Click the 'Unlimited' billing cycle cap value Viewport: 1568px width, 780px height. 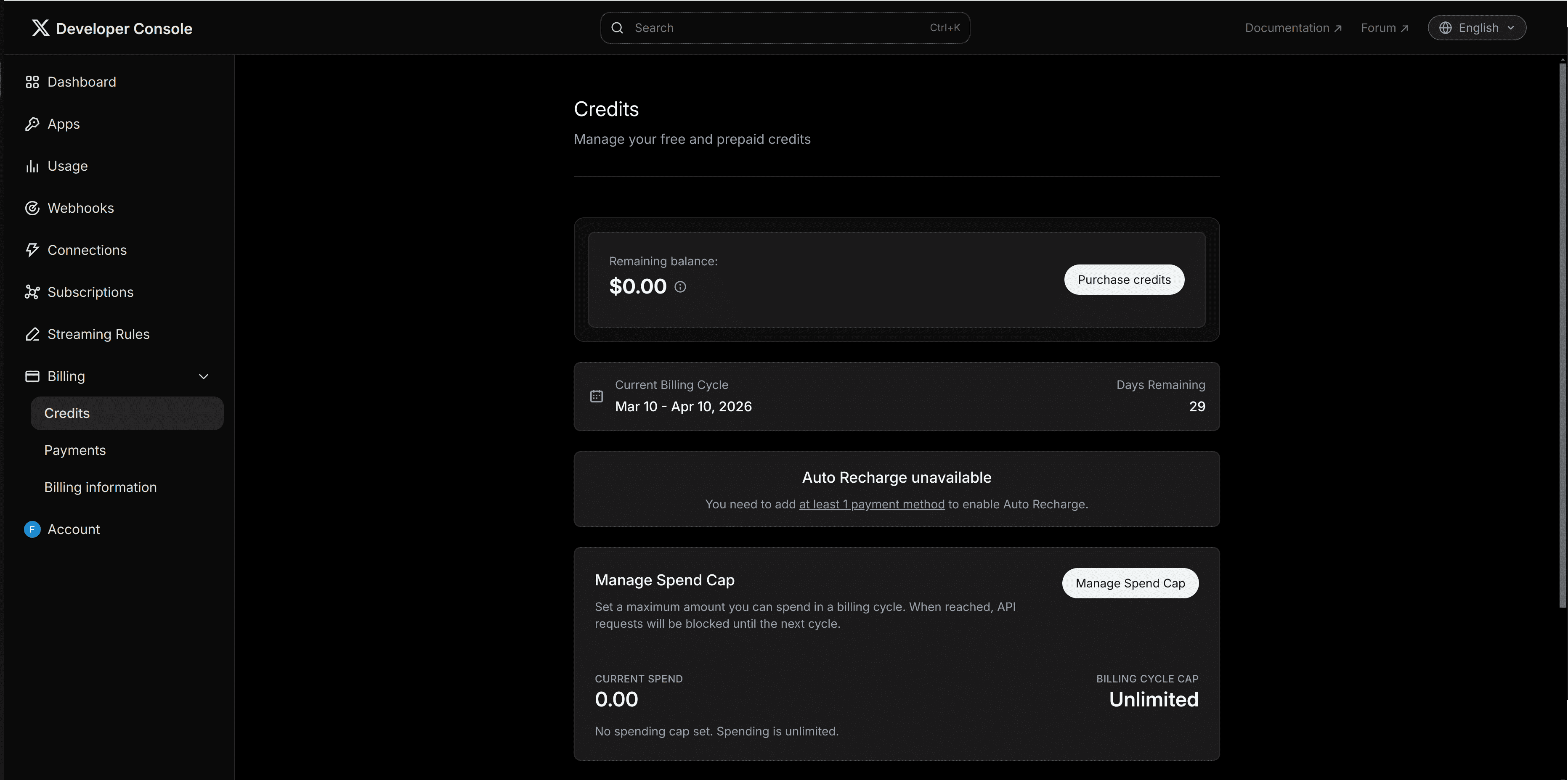point(1154,700)
